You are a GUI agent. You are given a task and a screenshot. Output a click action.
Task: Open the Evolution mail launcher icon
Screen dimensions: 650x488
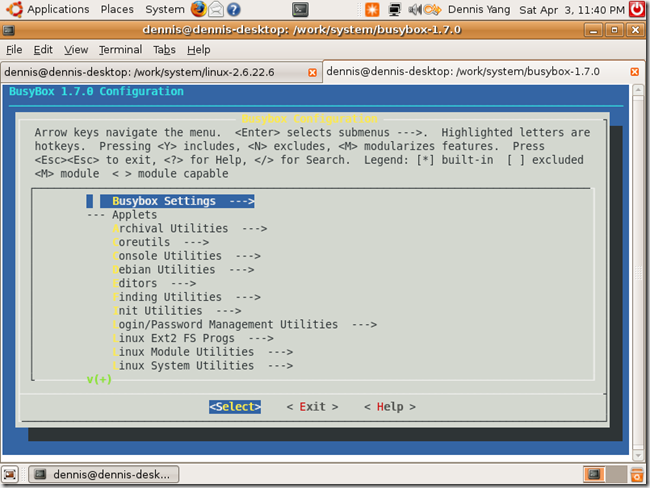pyautogui.click(x=216, y=9)
